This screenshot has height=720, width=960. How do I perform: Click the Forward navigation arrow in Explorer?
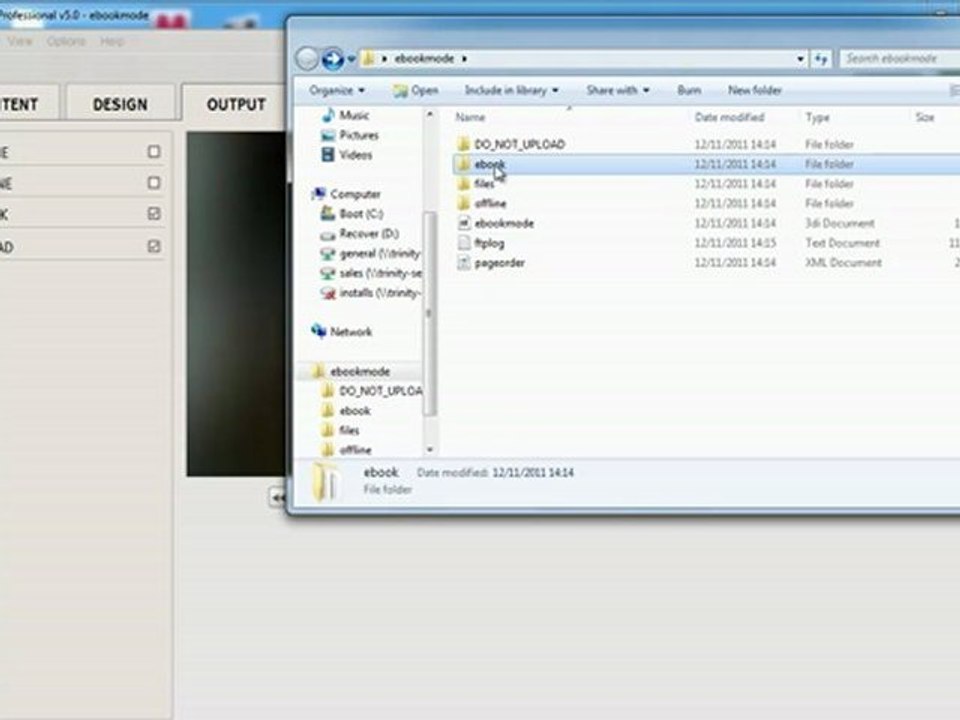pos(332,59)
